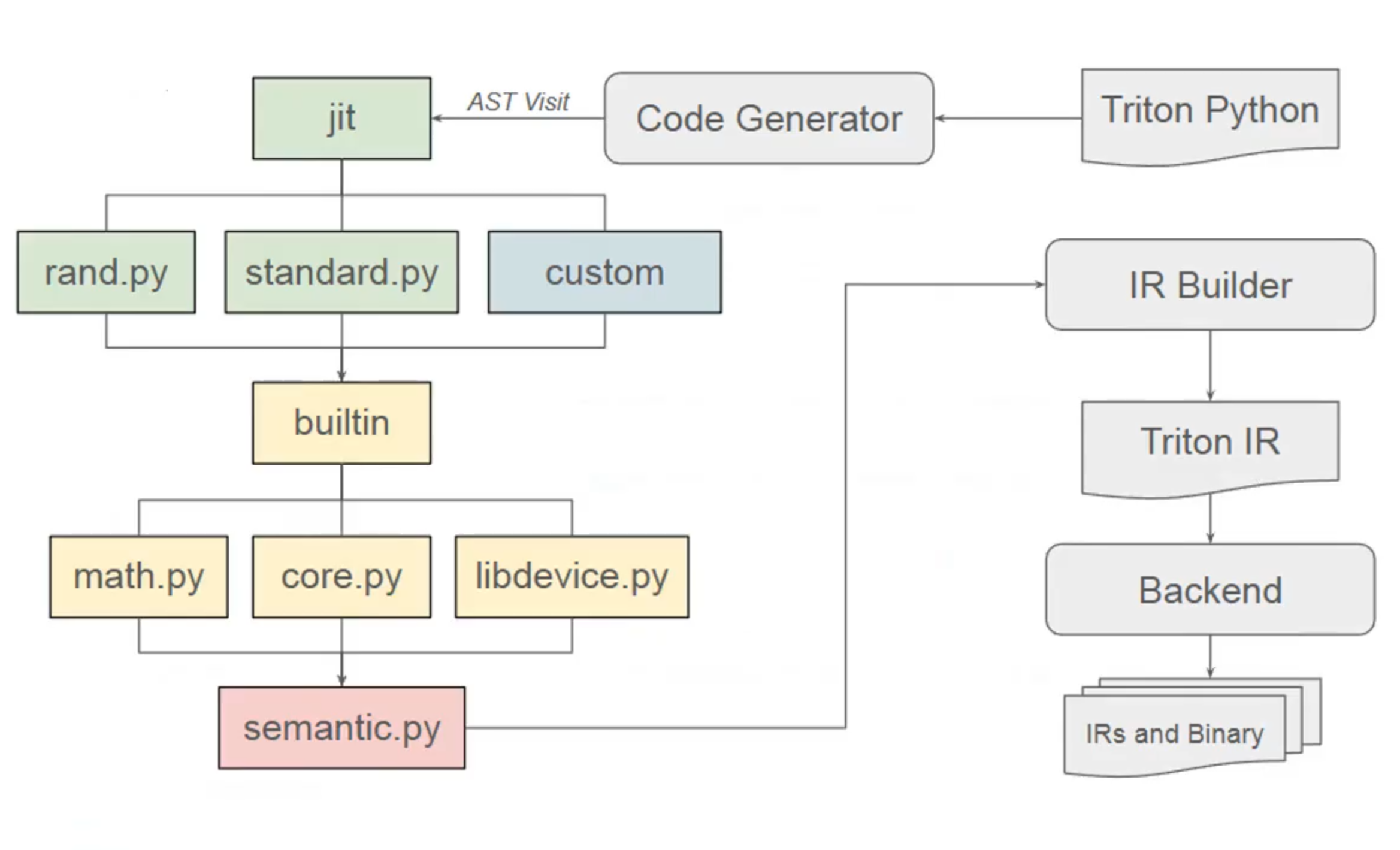
Task: Click the standard.py module box
Action: [x=341, y=272]
